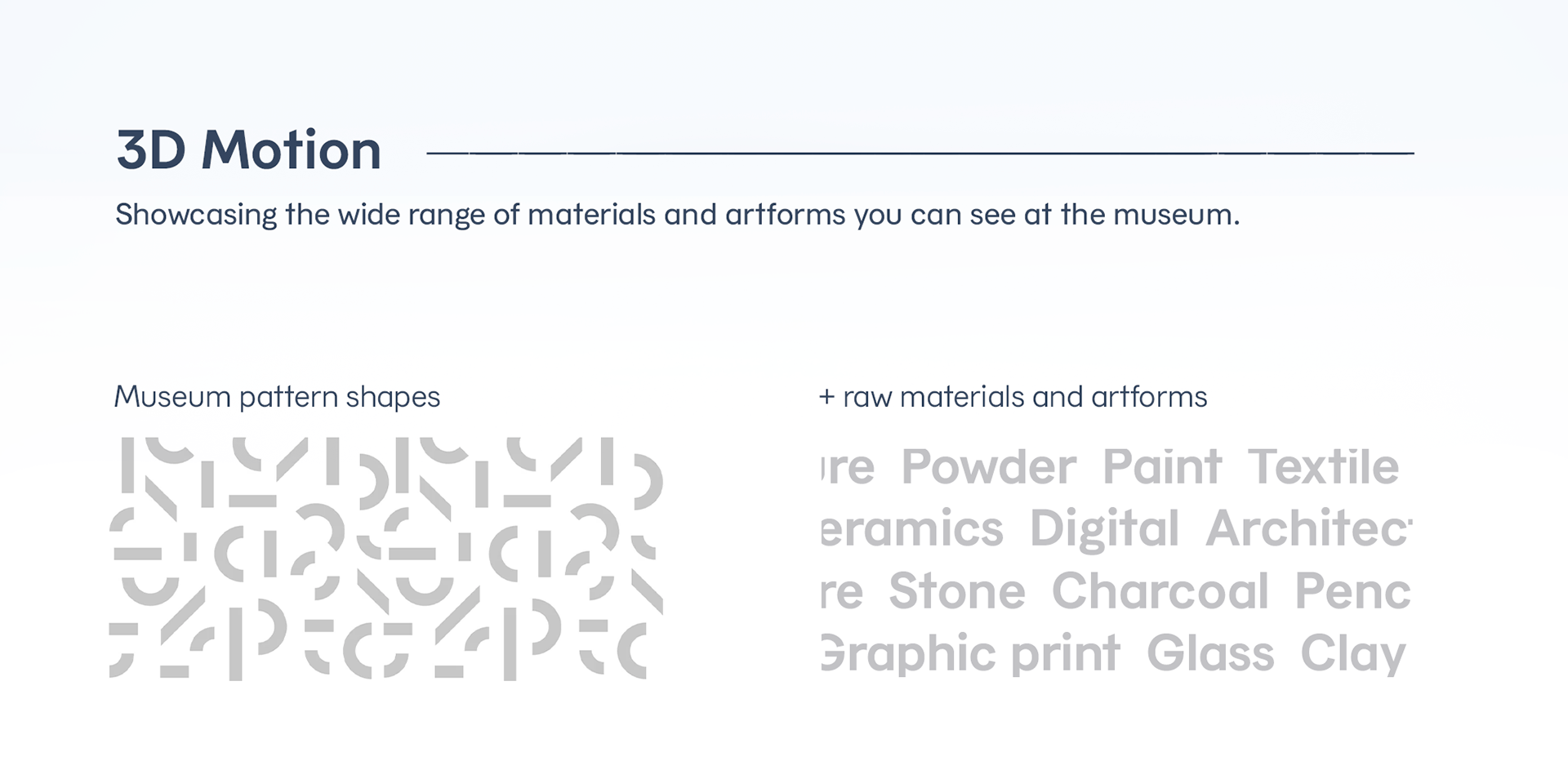Image resolution: width=1568 pixels, height=766 pixels.
Task: Click the horizontal divider line beside the heading
Action: coord(920,153)
